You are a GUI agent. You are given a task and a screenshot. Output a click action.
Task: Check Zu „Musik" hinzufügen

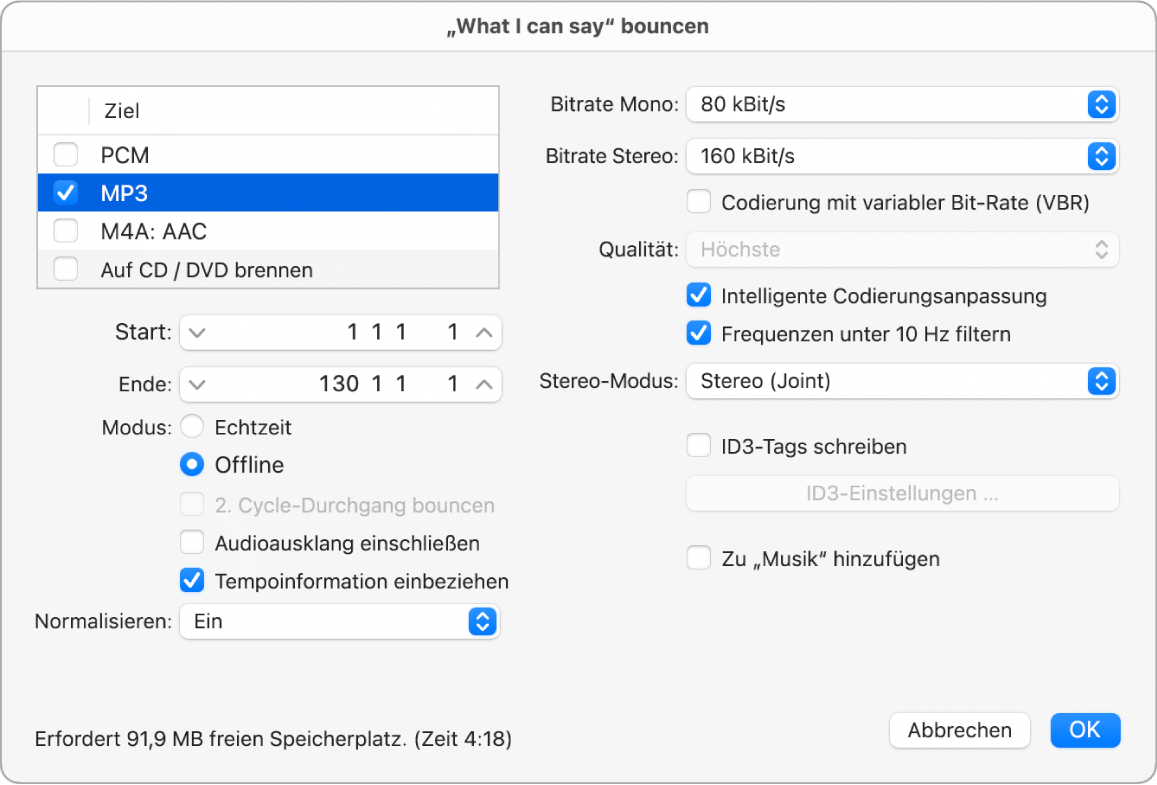(698, 558)
